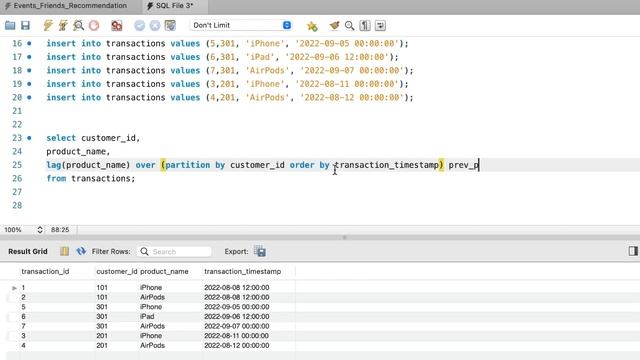Image resolution: width=640 pixels, height=360 pixels.
Task: Click cursor position 88:25 in status bar
Action: click(60, 230)
